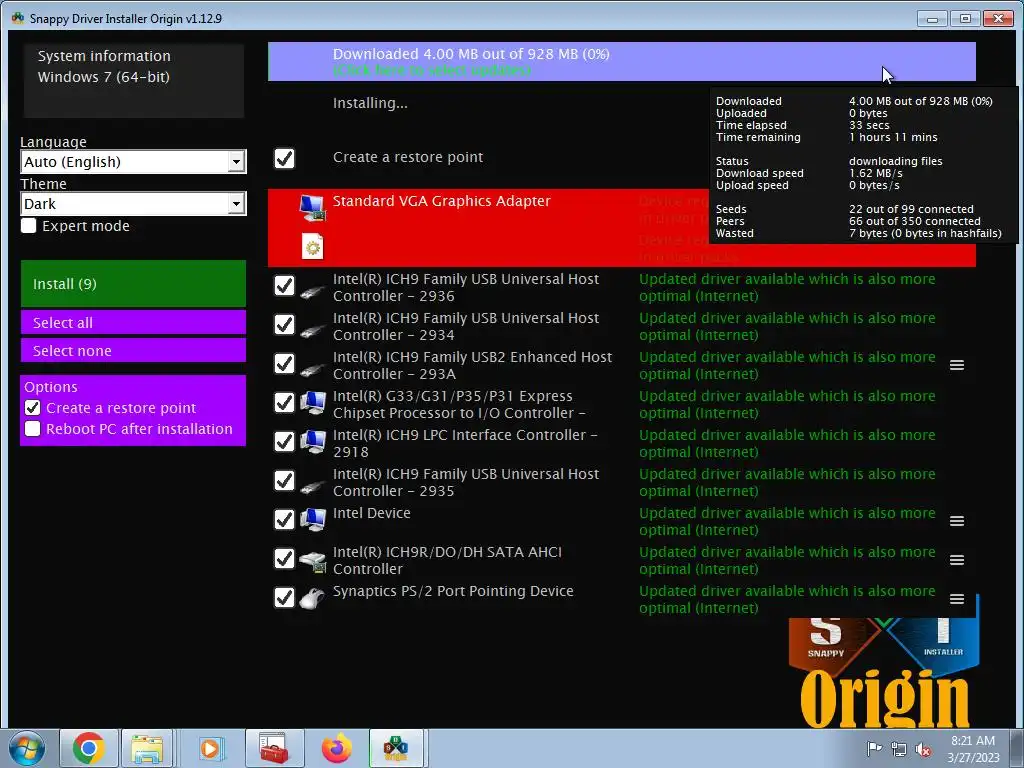Click the download progress bar

tap(622, 62)
